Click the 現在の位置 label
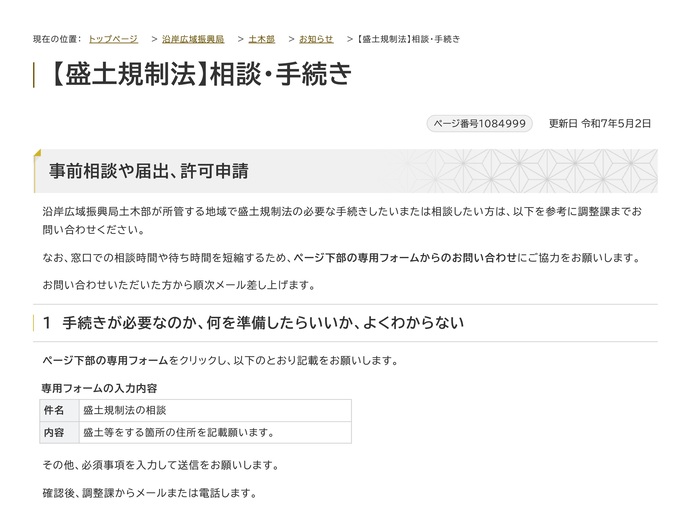690x517 pixels. pyautogui.click(x=57, y=39)
